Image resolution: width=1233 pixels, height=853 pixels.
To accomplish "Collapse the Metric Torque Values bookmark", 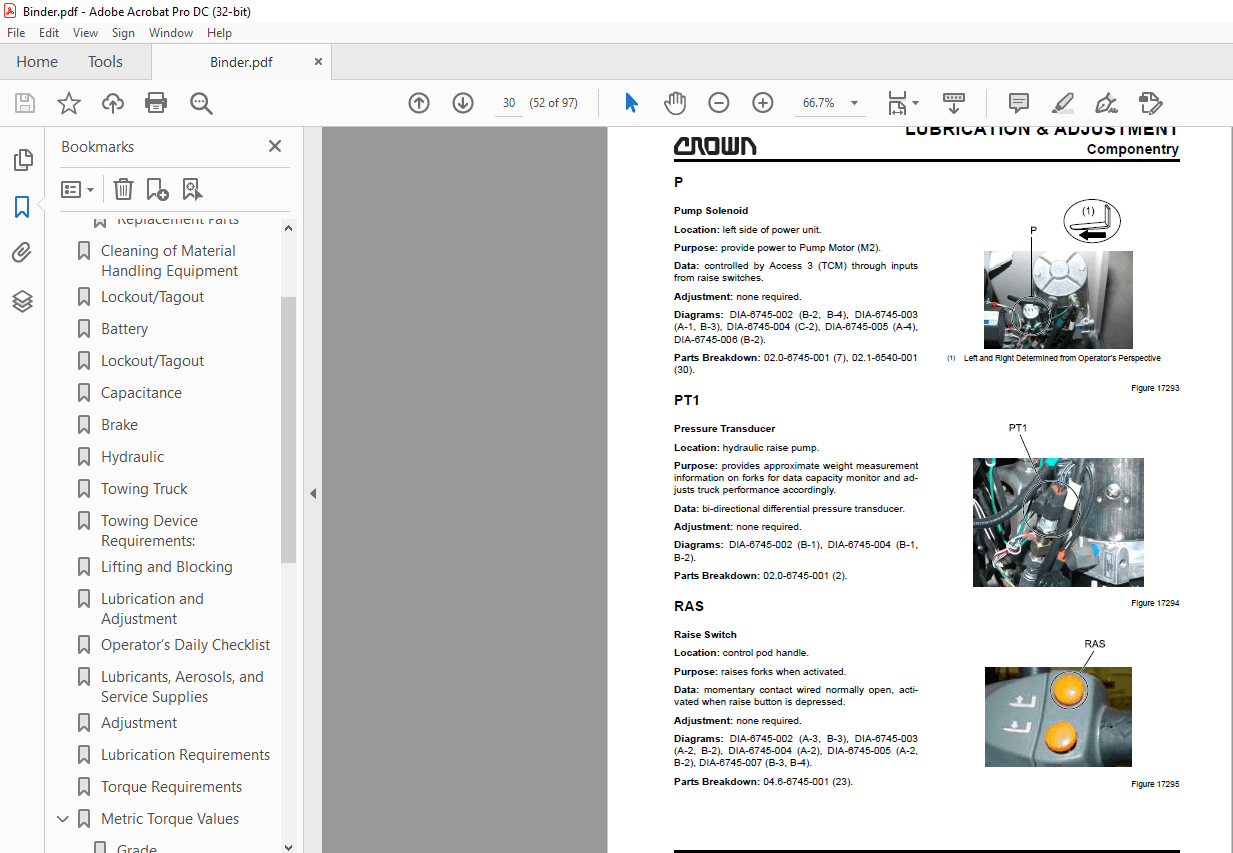I will tap(63, 818).
